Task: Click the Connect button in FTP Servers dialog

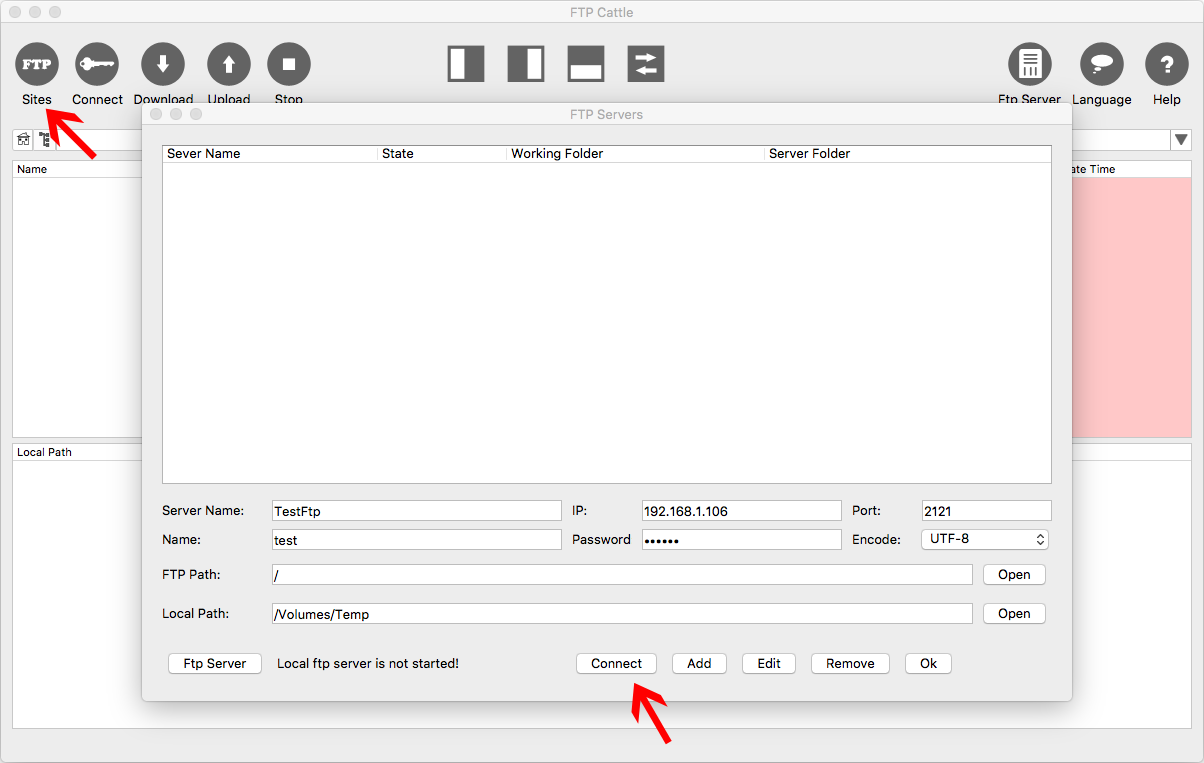Action: pos(616,663)
